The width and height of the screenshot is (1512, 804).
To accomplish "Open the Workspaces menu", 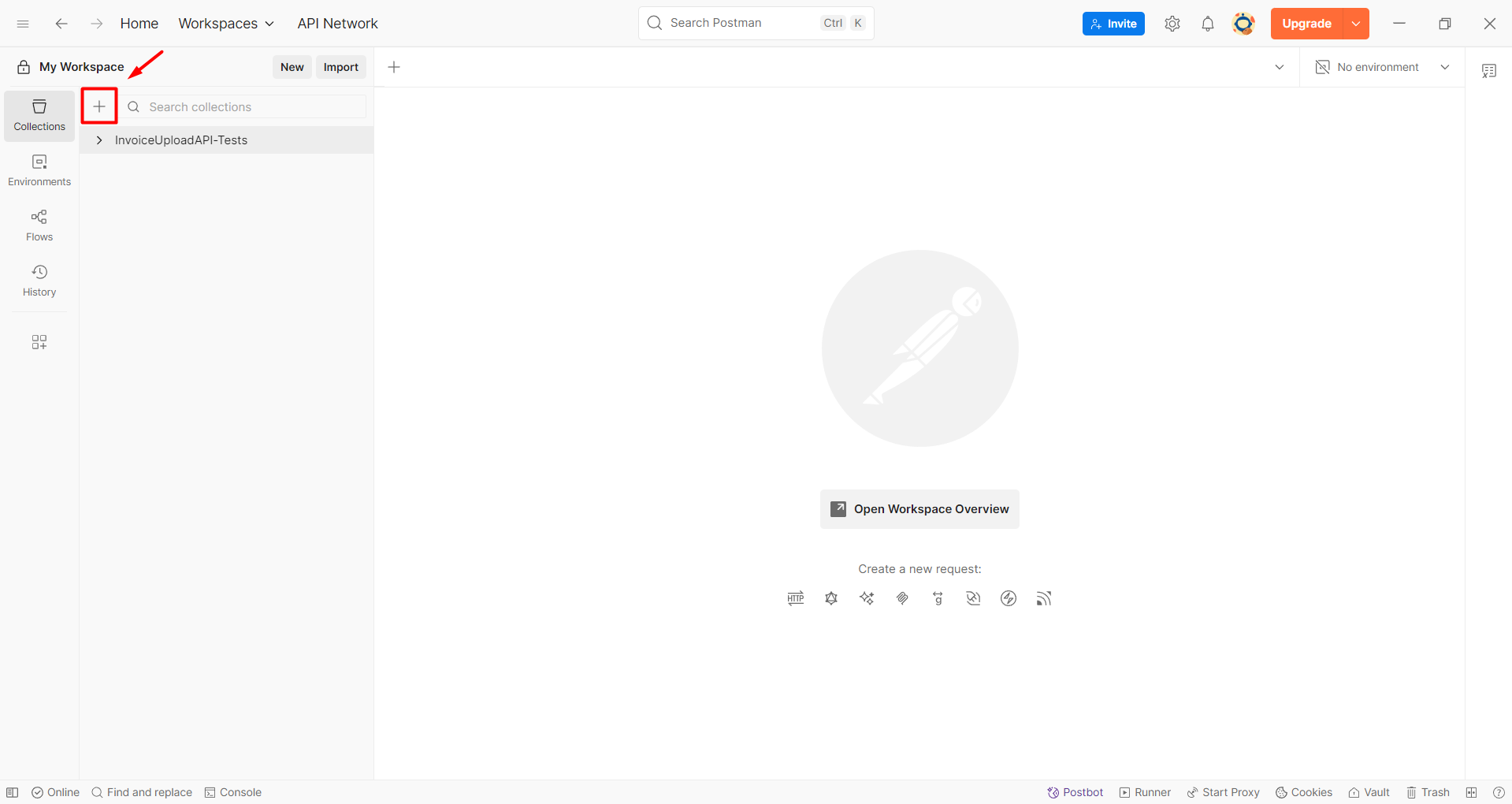I will pos(225,24).
